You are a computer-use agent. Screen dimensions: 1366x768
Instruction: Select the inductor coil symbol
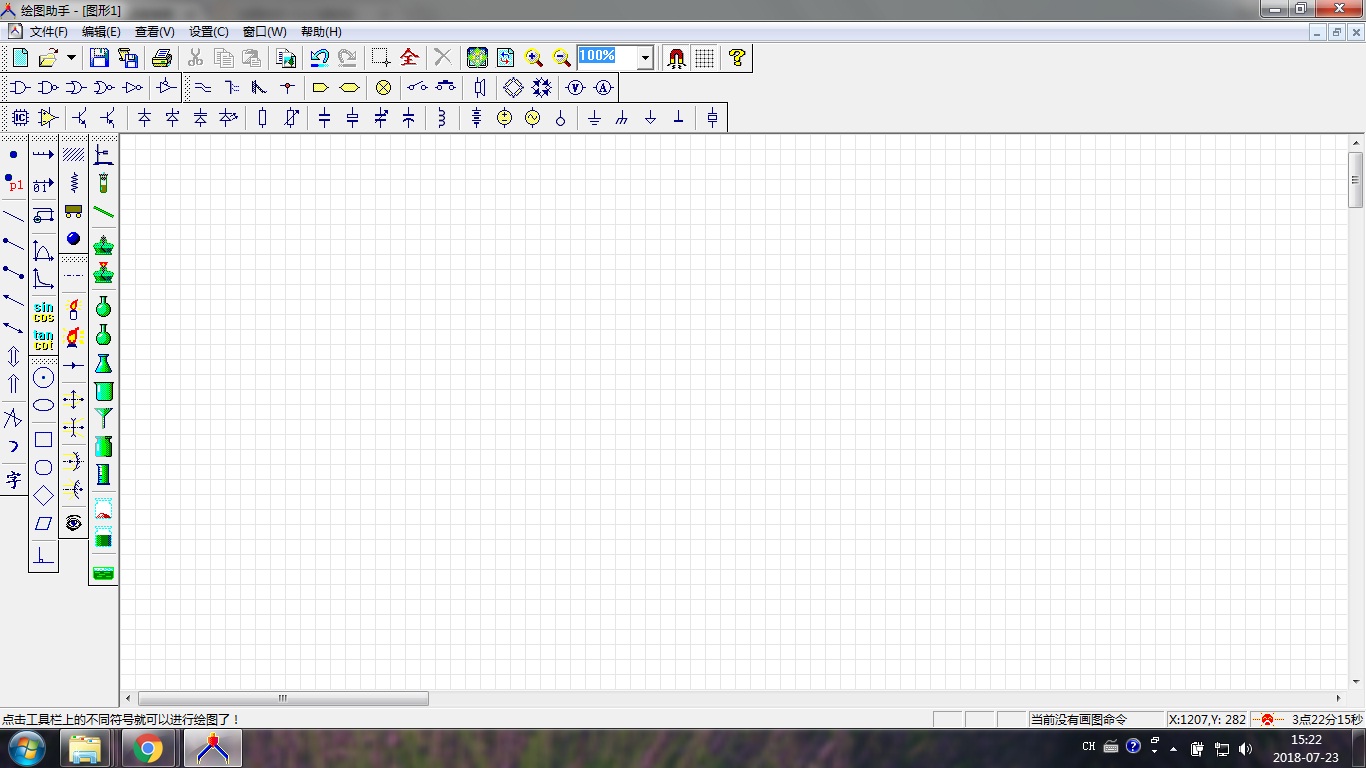coord(441,118)
